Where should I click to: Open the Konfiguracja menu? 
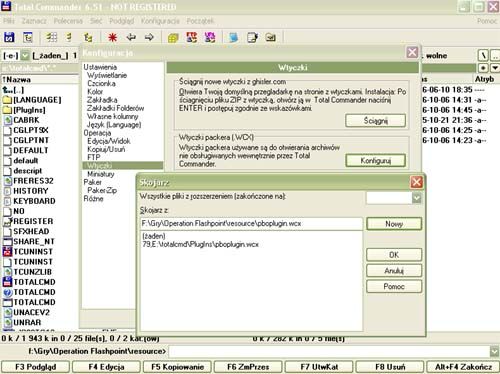click(160, 21)
